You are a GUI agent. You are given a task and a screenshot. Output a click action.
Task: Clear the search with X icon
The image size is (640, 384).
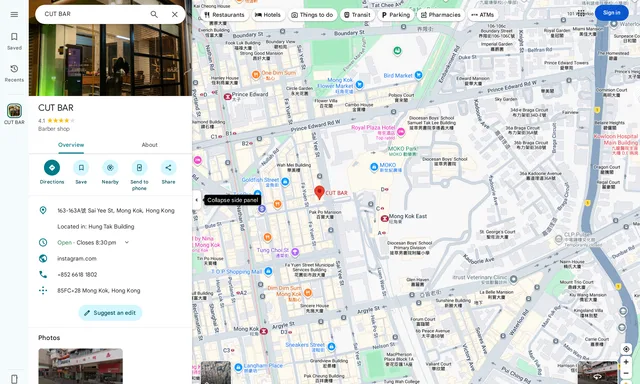(175, 14)
